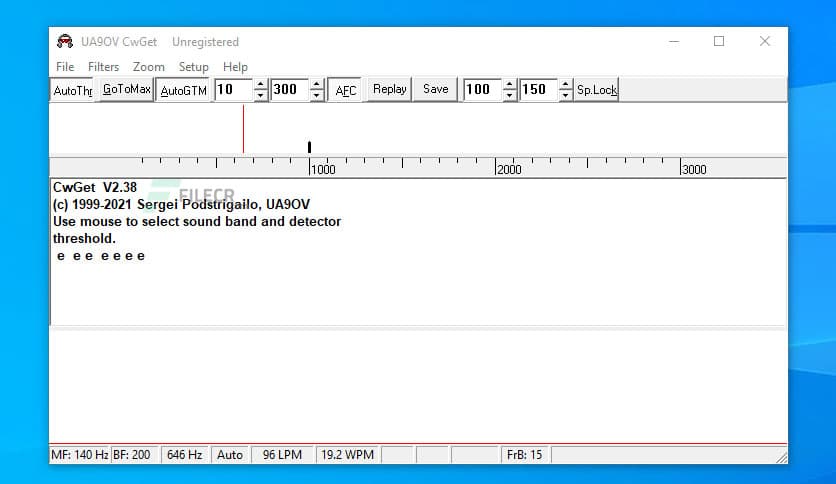Click the '646 Hz' status field
The height and width of the screenshot is (484, 836).
(x=184, y=455)
